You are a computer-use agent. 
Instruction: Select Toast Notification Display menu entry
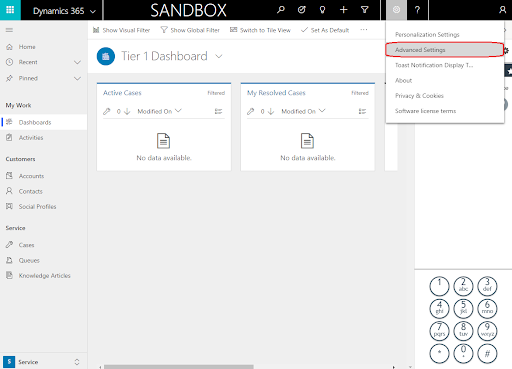(x=445, y=65)
